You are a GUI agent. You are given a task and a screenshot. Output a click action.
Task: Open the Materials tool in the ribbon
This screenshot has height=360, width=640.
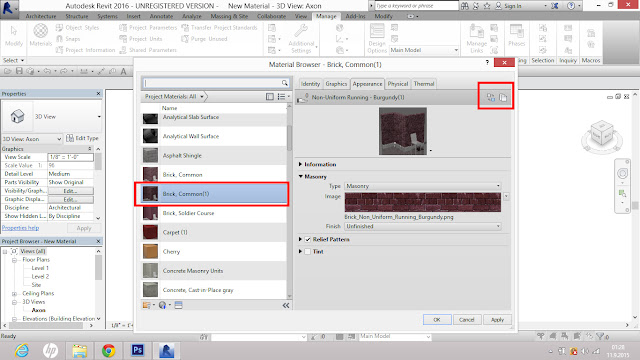click(x=40, y=35)
